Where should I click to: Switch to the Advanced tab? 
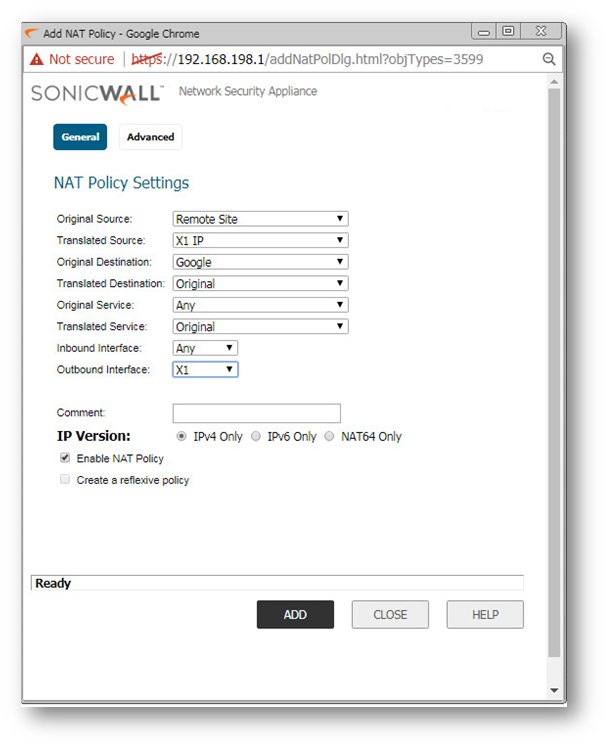150,137
